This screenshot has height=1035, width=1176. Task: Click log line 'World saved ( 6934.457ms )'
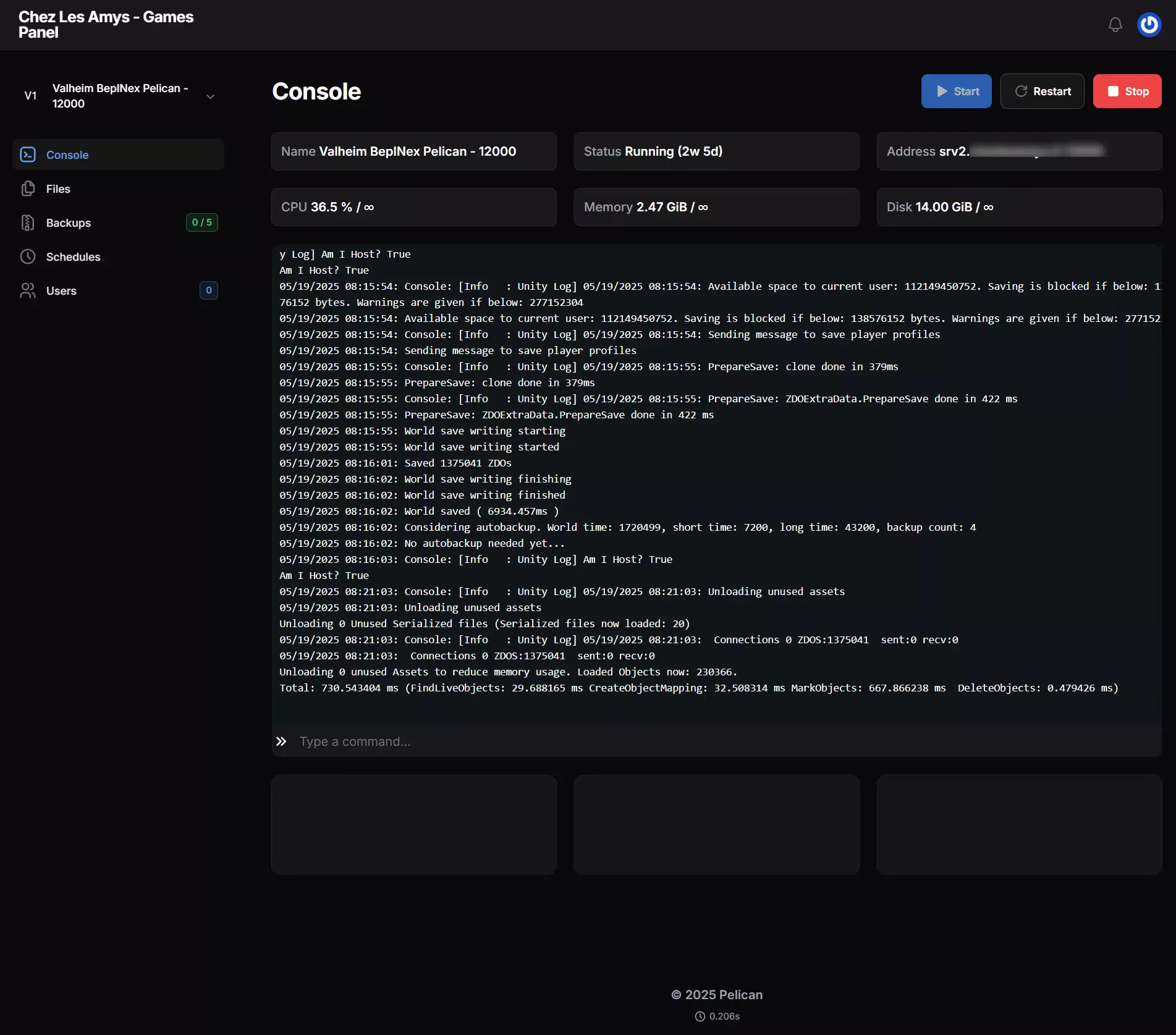click(x=419, y=511)
